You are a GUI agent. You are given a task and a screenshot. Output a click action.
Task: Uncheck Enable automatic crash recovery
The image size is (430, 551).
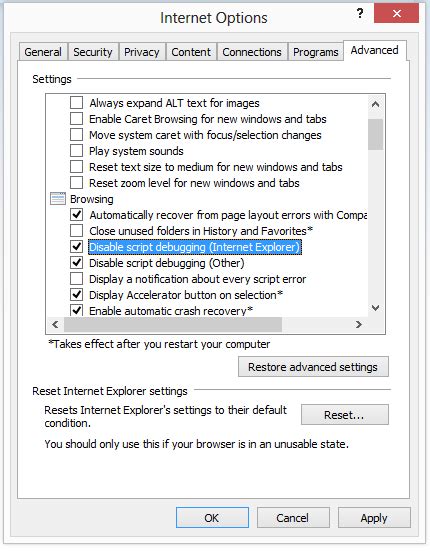(77, 310)
